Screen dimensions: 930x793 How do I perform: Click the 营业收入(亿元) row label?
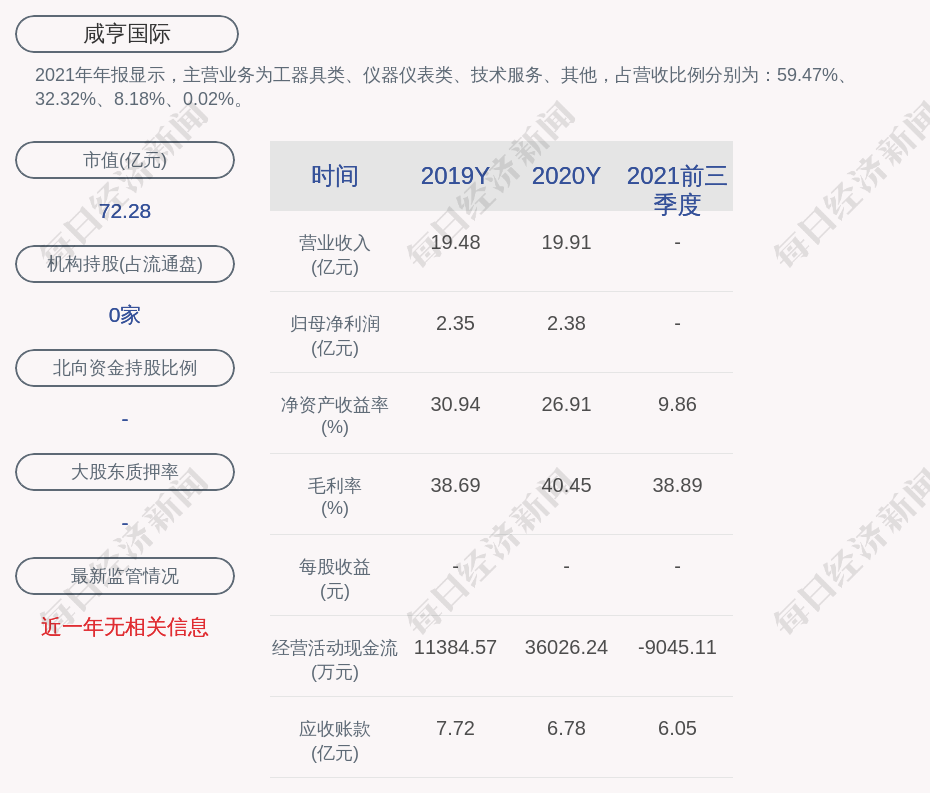point(335,255)
